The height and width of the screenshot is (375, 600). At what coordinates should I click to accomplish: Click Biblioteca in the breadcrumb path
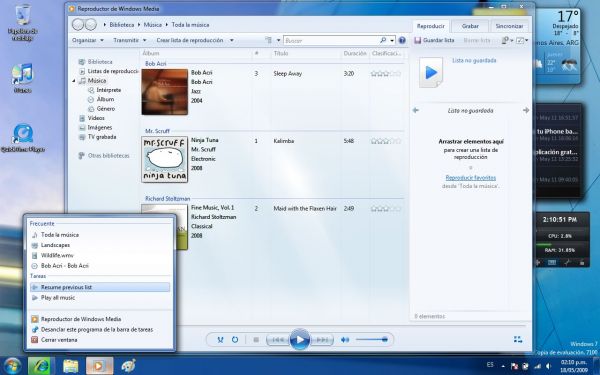(122, 24)
